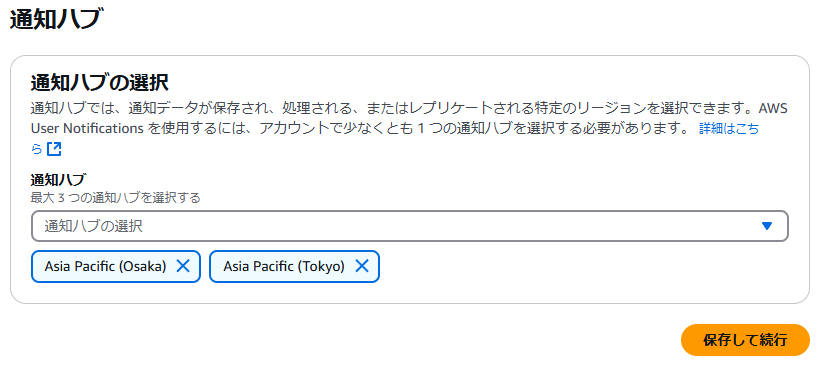823x365 pixels.
Task: Click the empty panel area right of the Tokyo token
Action: pyautogui.click(x=583, y=266)
